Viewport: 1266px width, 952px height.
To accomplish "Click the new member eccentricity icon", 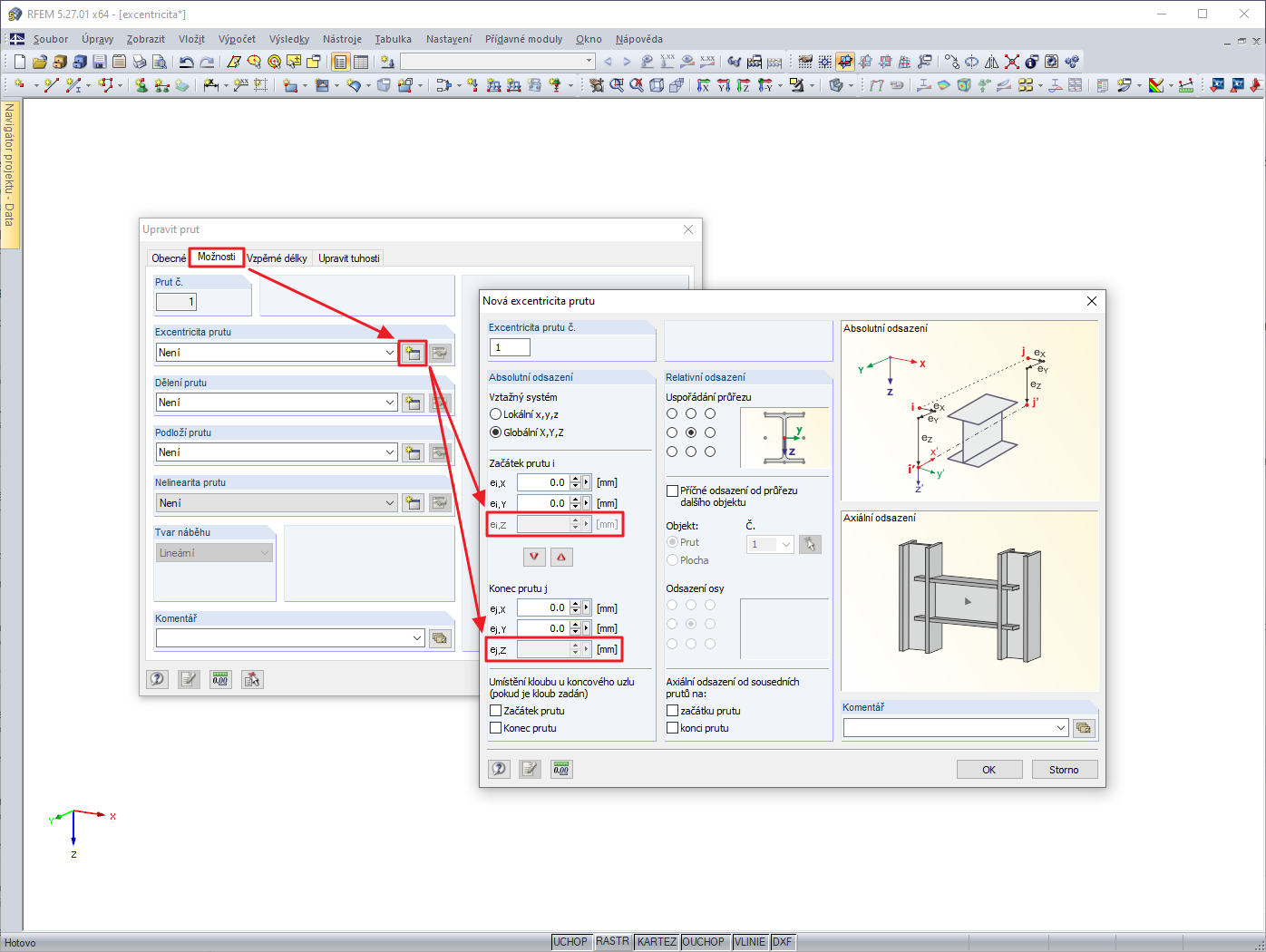I will (x=413, y=353).
